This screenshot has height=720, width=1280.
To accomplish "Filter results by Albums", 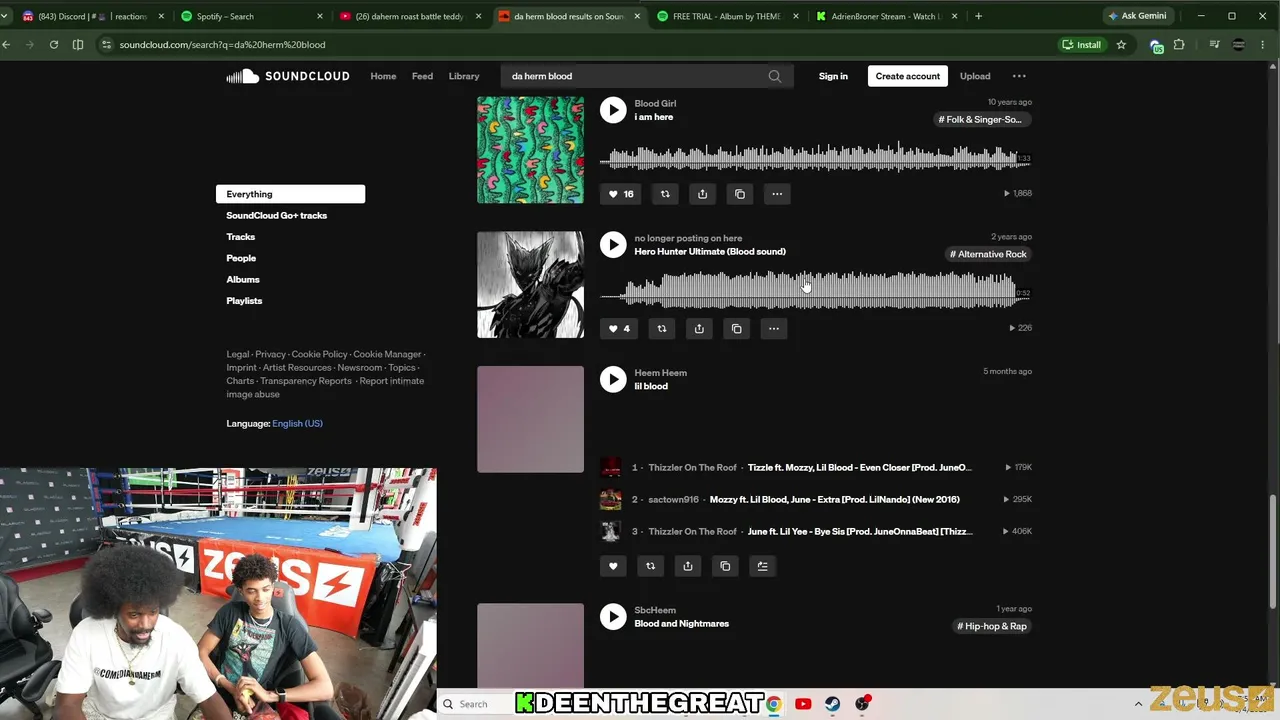I will [243, 280].
